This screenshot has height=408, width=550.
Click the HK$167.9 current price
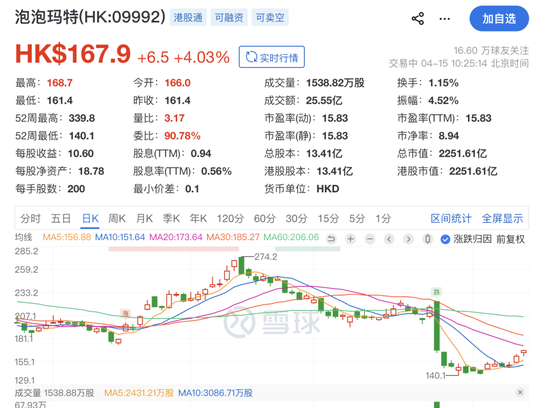(x=73, y=55)
